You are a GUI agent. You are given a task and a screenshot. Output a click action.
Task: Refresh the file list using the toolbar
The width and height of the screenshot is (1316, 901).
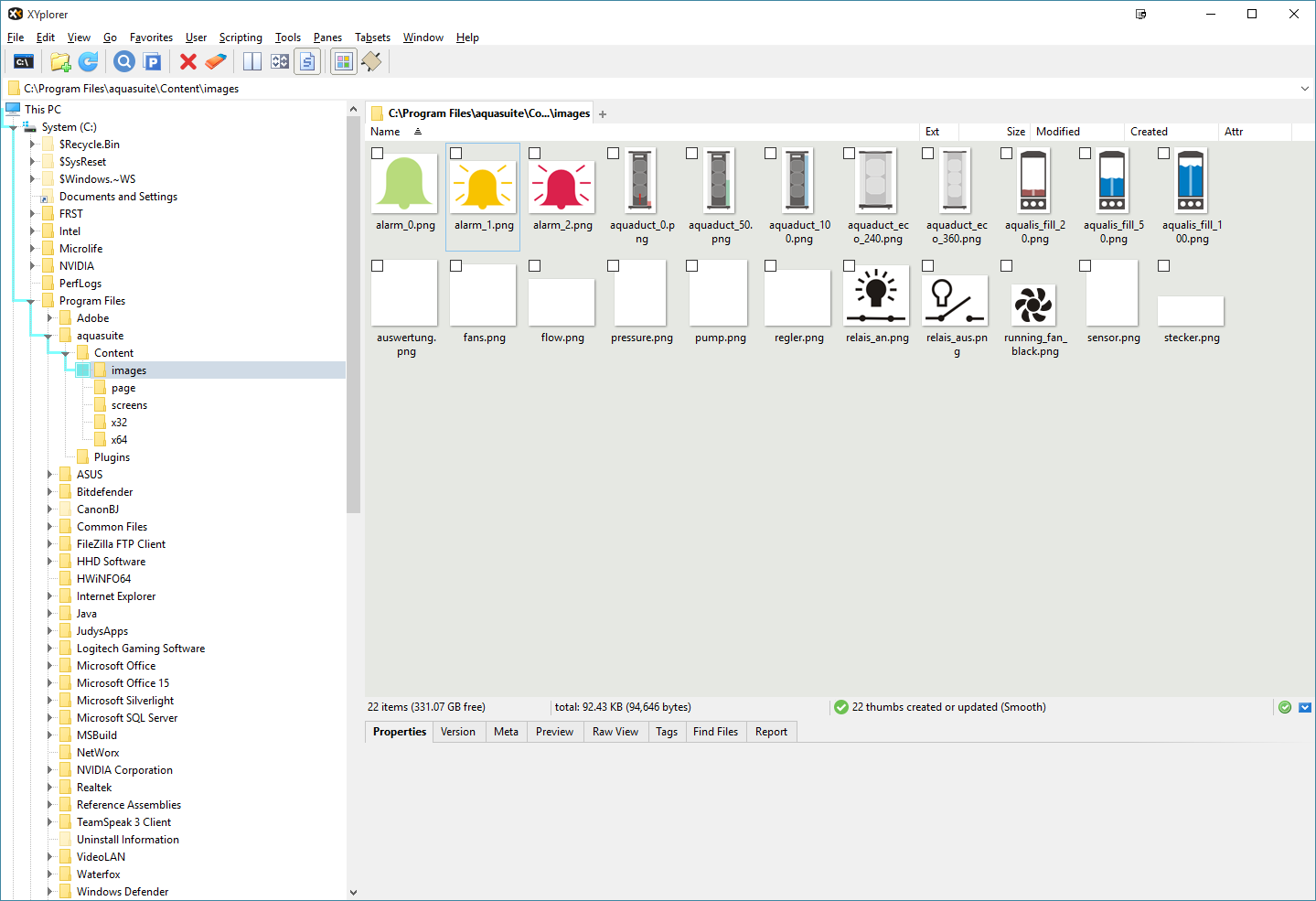point(89,62)
